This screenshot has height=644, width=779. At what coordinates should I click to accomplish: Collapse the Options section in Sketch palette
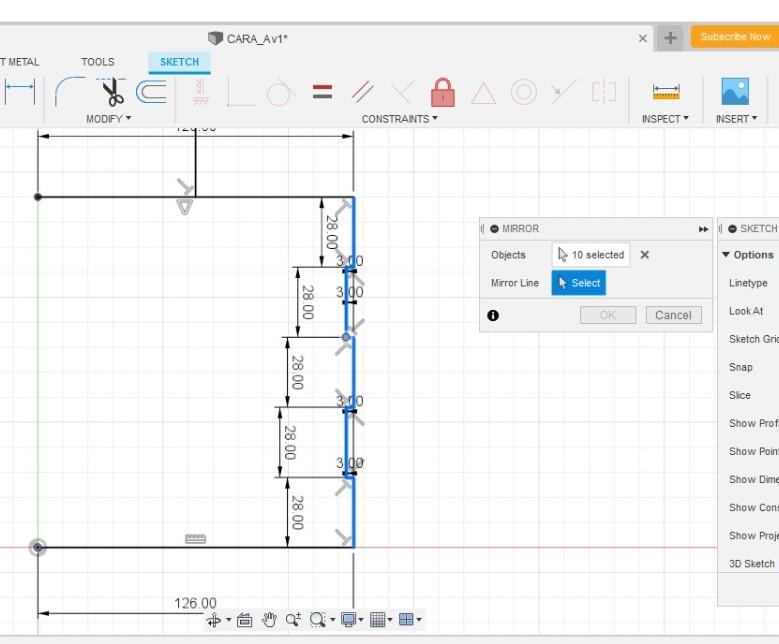(726, 254)
